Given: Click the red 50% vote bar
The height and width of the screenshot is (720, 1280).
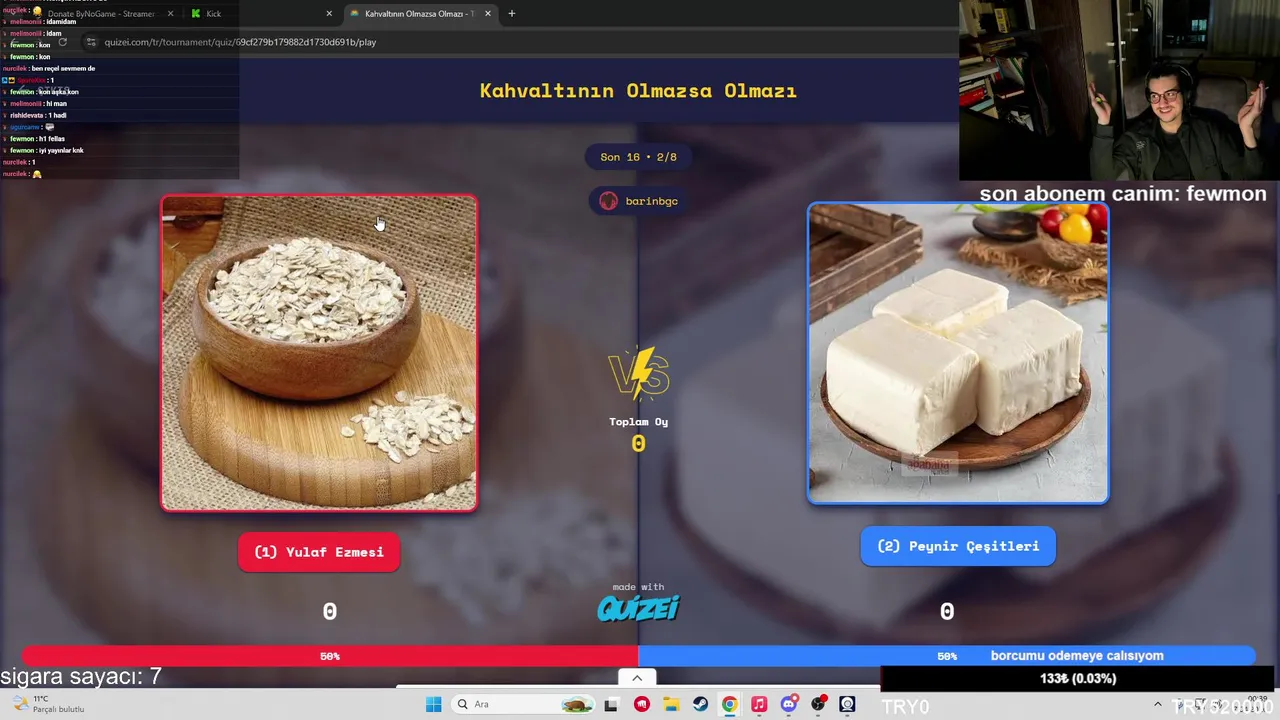Looking at the screenshot, I should pos(330,656).
